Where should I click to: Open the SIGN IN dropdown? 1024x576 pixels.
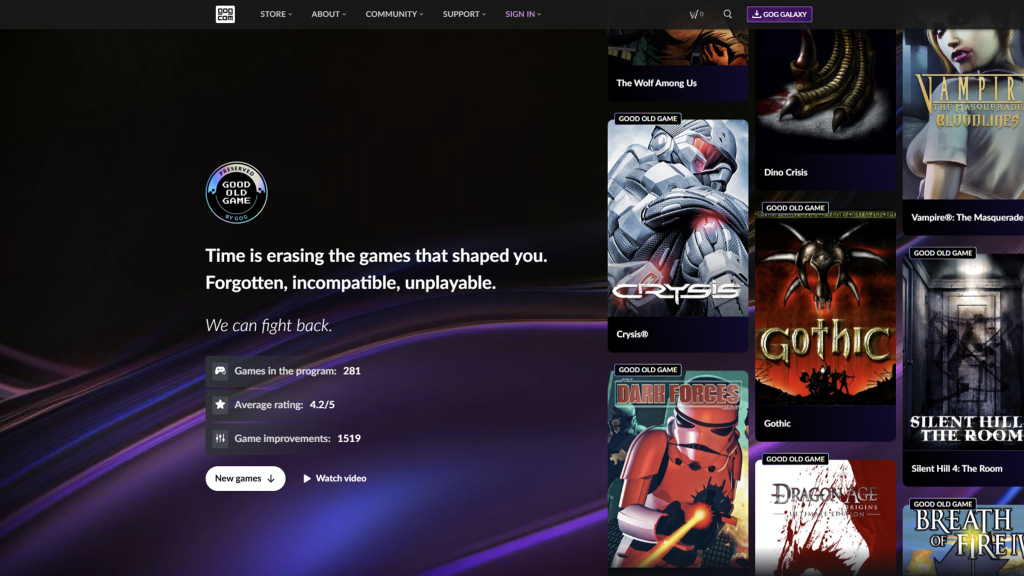pyautogui.click(x=520, y=14)
